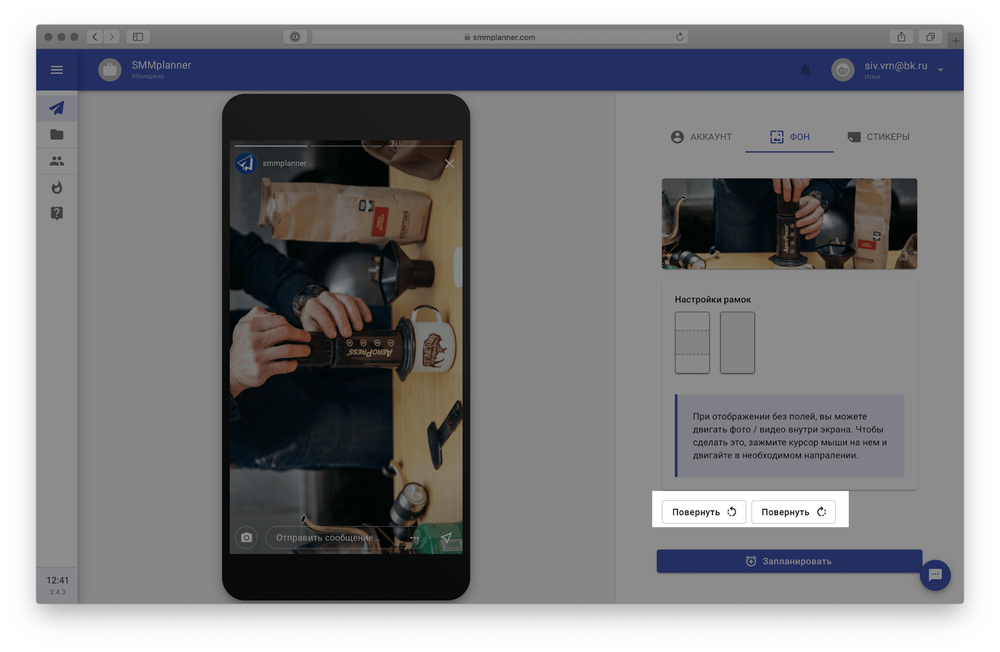Click the 12:41 clock in the sidebar
Screen dimensions: 1000x652
pyautogui.click(x=57, y=580)
